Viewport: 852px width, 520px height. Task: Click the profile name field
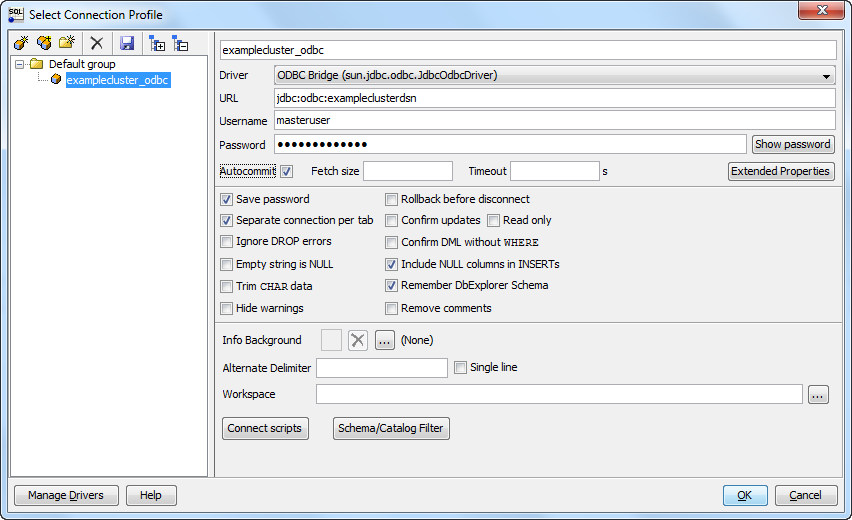(528, 50)
